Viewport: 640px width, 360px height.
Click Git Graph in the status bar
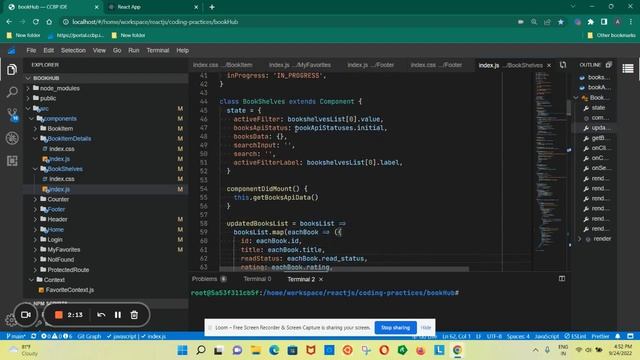point(89,336)
